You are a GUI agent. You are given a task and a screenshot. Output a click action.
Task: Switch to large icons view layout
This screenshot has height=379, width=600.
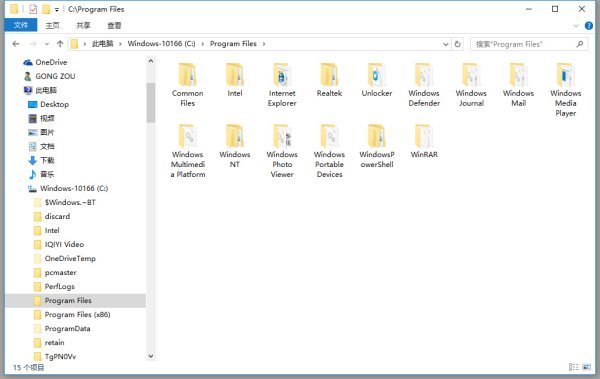(587, 367)
